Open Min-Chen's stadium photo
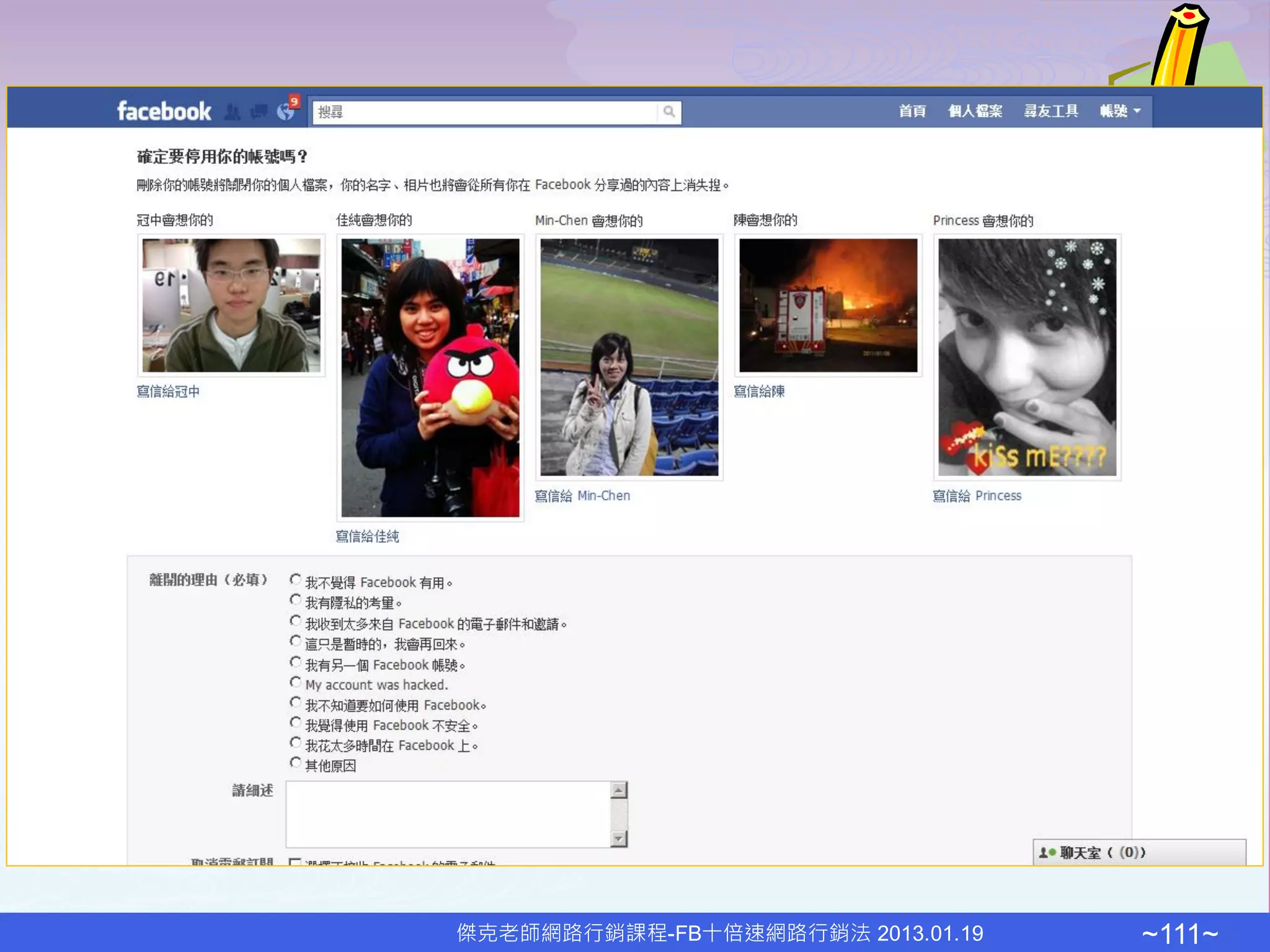 point(629,357)
